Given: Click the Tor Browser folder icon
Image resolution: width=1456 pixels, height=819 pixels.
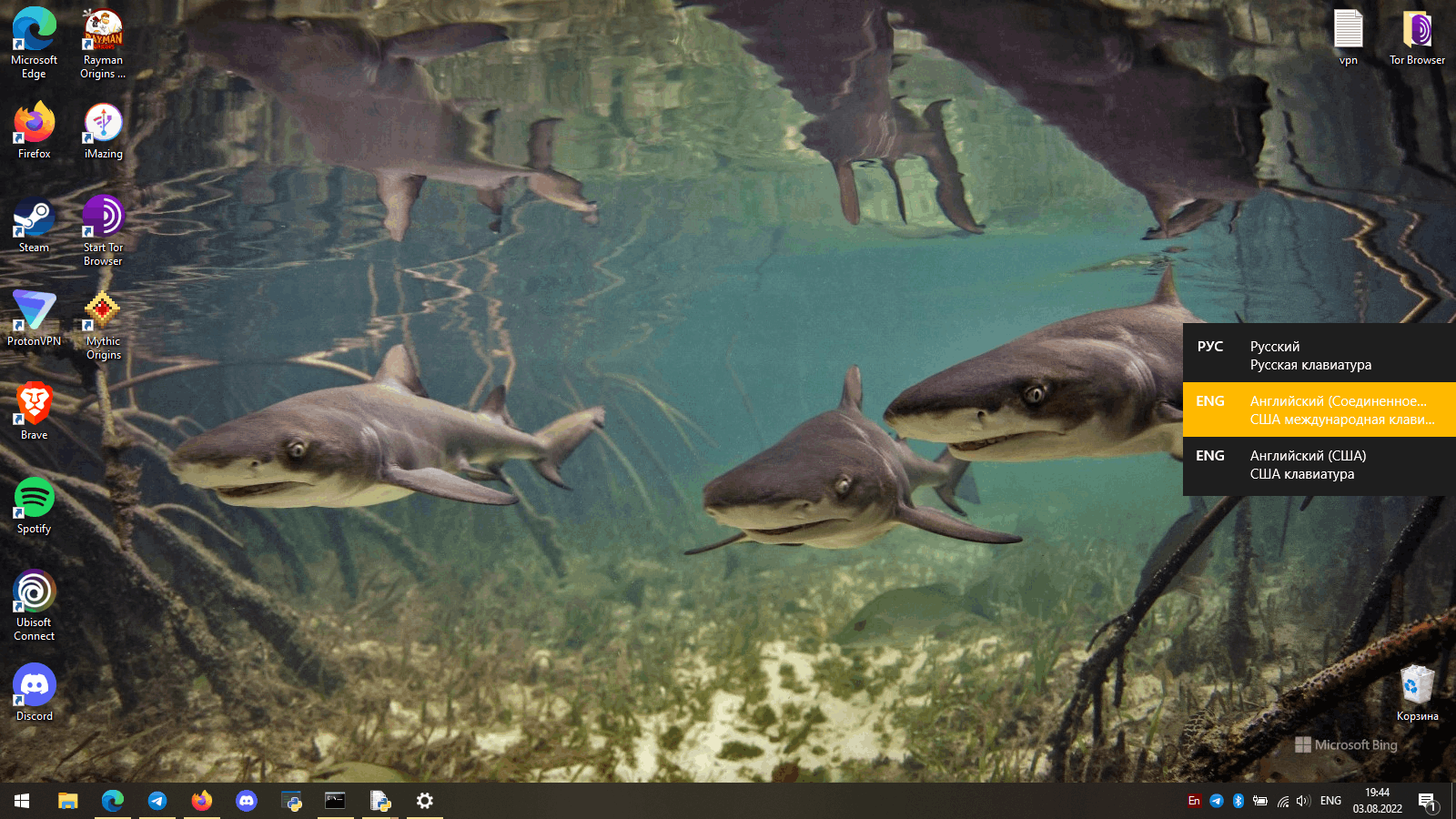Looking at the screenshot, I should pos(1417,37).
